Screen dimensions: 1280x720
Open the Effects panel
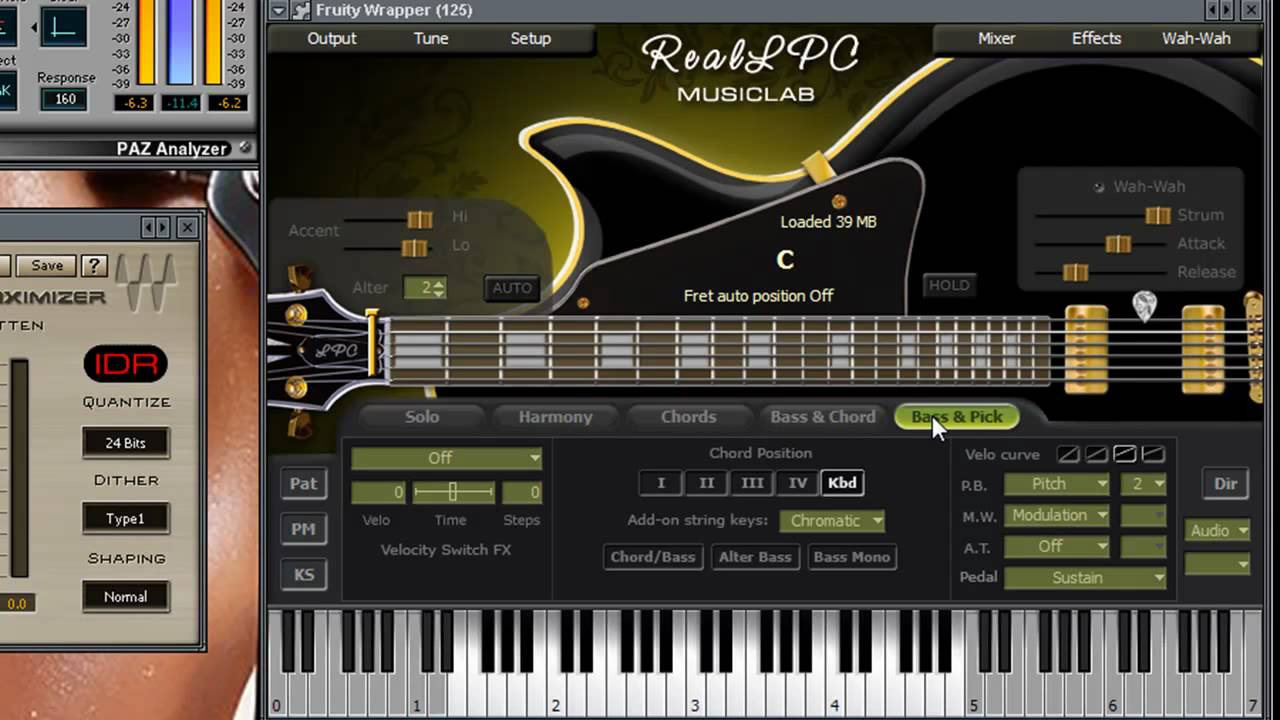tap(1096, 38)
